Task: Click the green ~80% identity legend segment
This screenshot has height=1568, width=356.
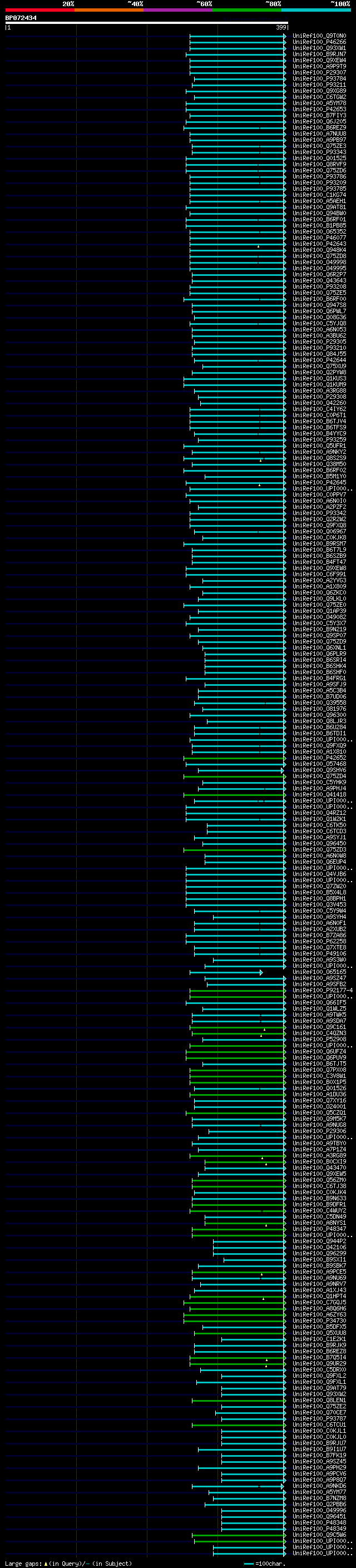Action: 247,11
